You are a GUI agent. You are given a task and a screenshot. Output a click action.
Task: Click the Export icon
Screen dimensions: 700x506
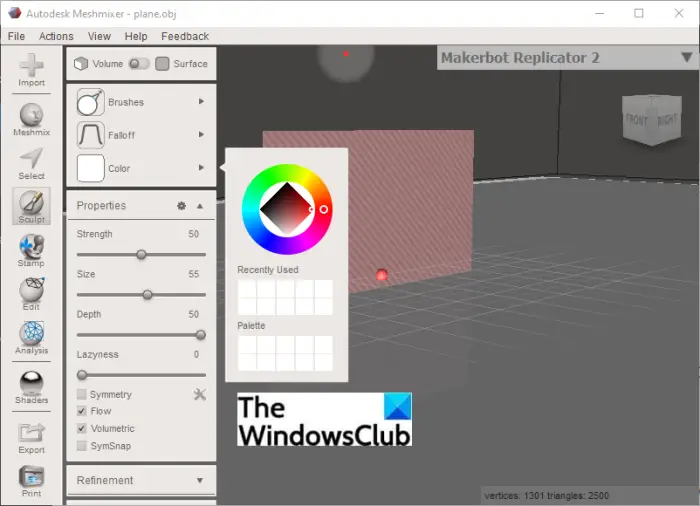31,432
